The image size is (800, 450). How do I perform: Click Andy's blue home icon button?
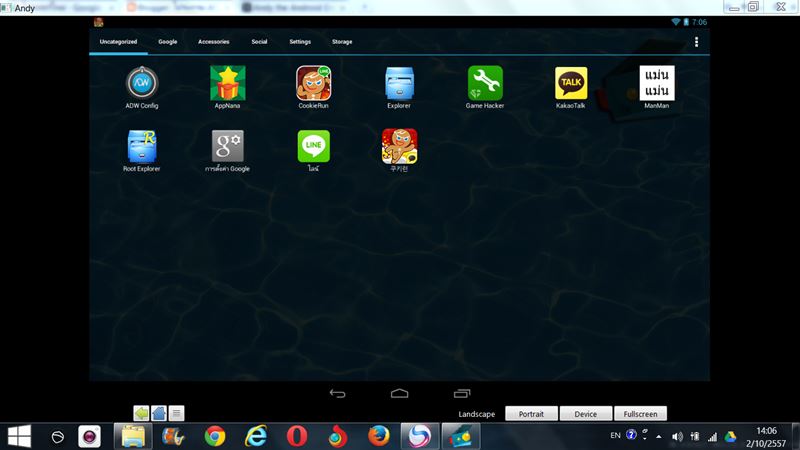click(x=159, y=413)
